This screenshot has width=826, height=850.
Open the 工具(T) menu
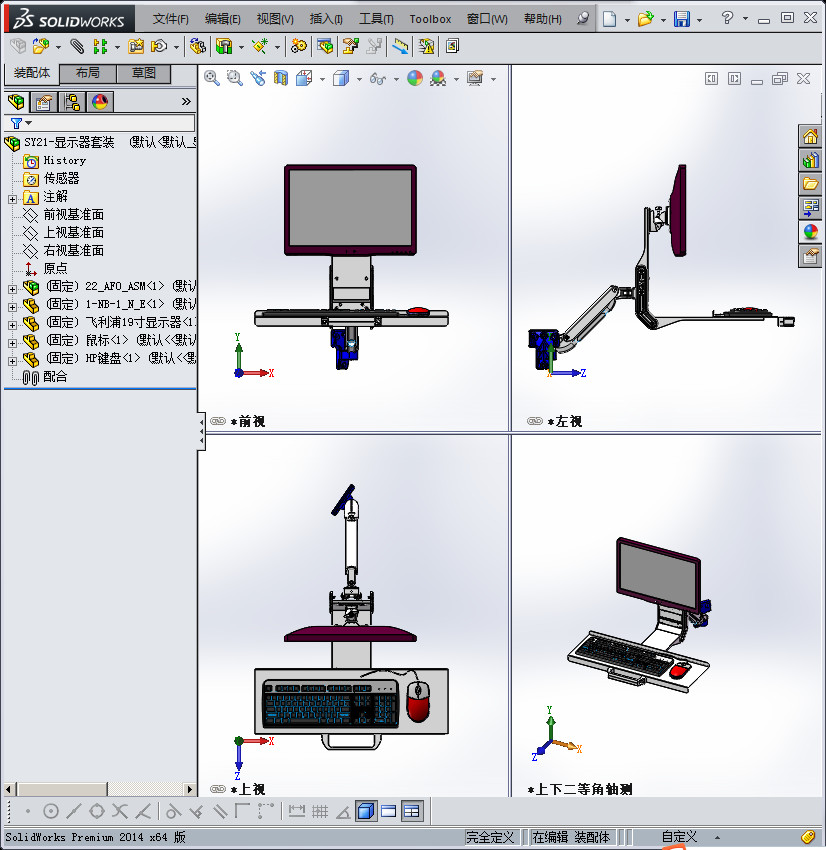pos(376,19)
